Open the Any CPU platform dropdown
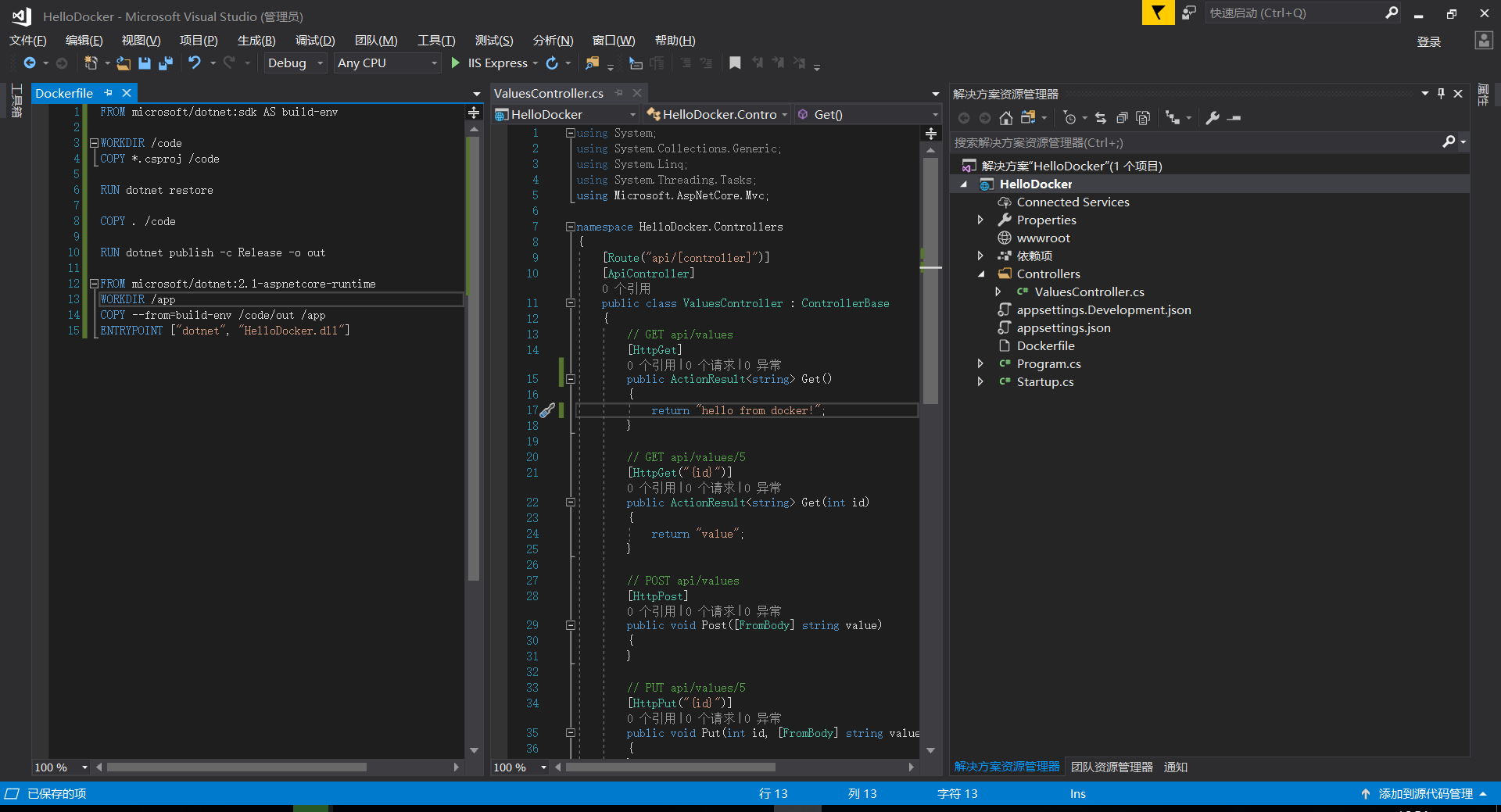The image size is (1501, 812). (387, 63)
